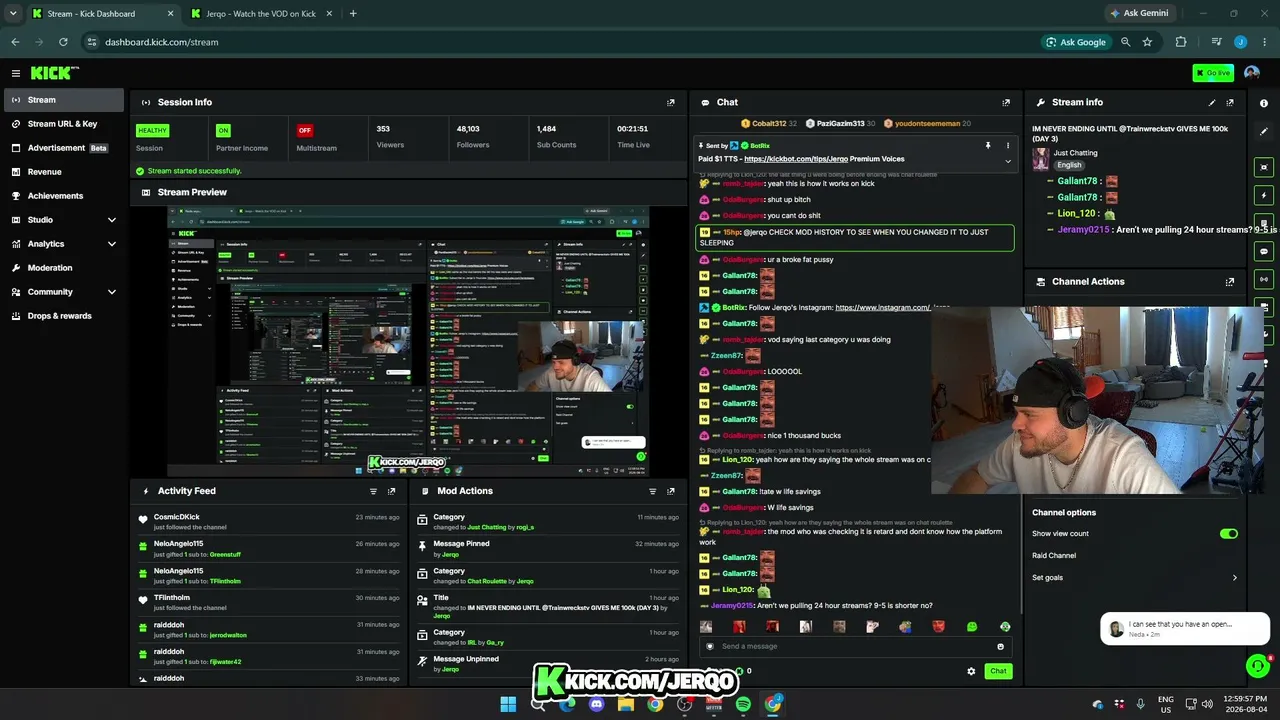This screenshot has width=1280, height=720.
Task: Expand the pinned message with the chevron
Action: click(1007, 161)
